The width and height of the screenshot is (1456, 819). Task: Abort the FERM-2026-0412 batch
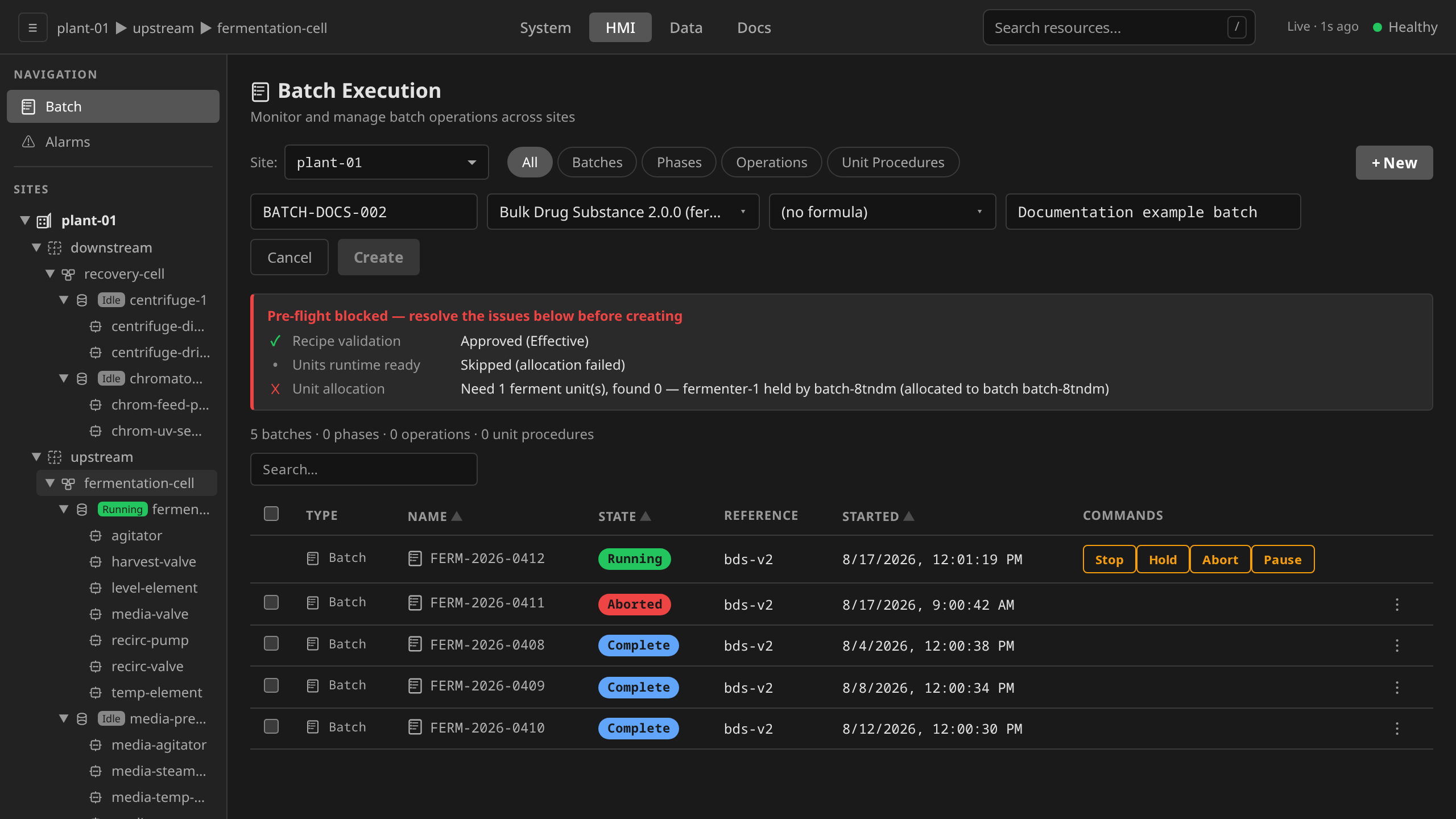click(1220, 559)
